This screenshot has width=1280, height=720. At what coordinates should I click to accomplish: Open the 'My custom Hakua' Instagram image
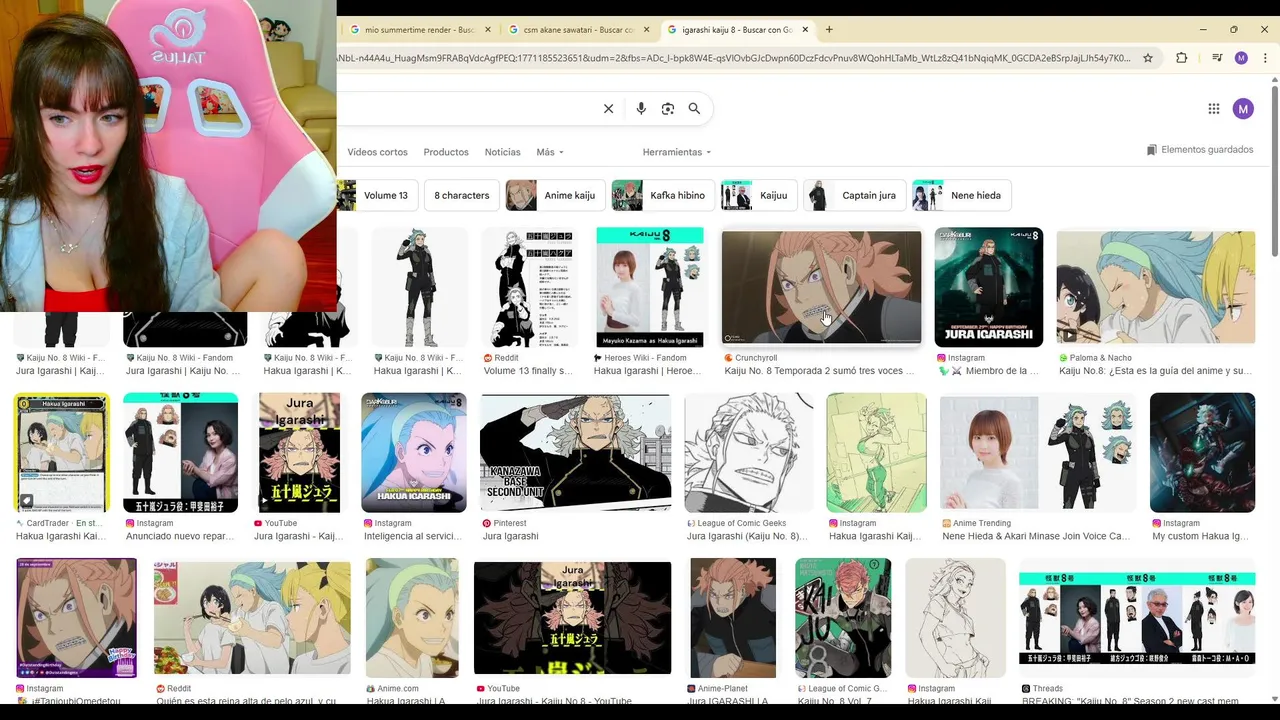(x=1202, y=453)
